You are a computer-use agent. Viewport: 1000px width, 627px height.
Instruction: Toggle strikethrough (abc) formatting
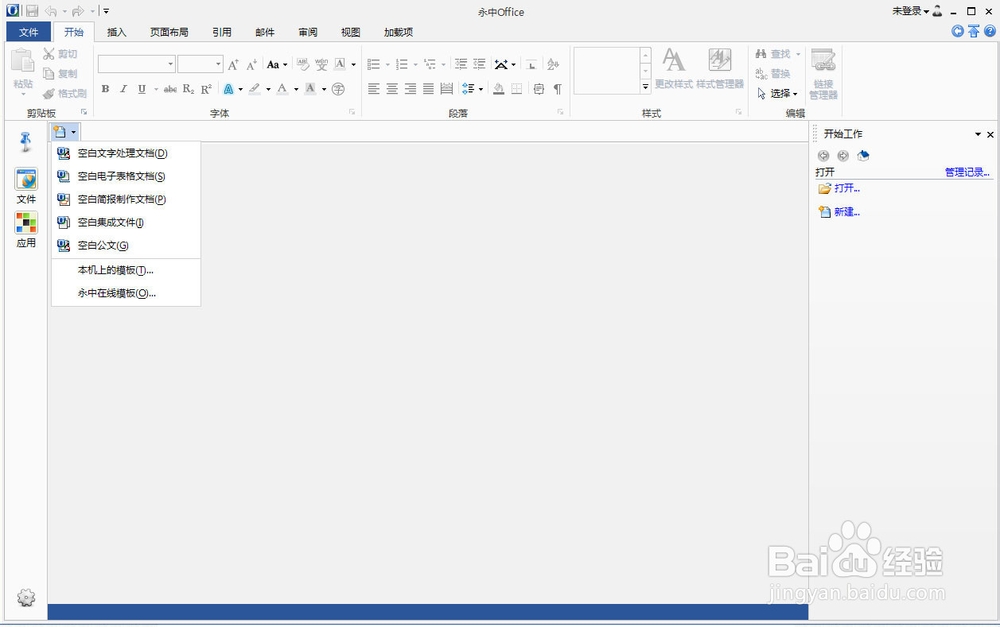point(170,89)
